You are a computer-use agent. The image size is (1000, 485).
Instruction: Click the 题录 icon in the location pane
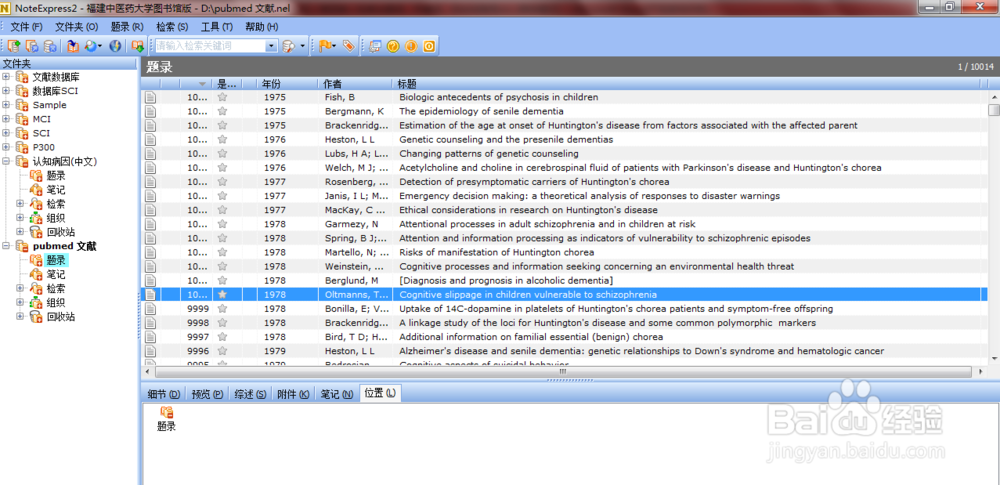tap(166, 412)
